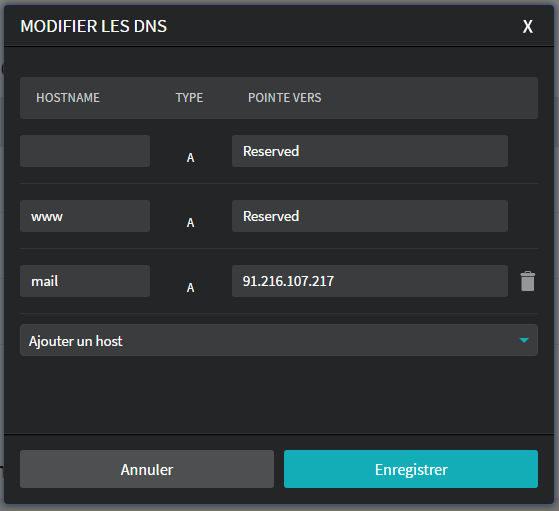Close the Modifier les DNS dialog
Image resolution: width=559 pixels, height=511 pixels.
click(528, 27)
